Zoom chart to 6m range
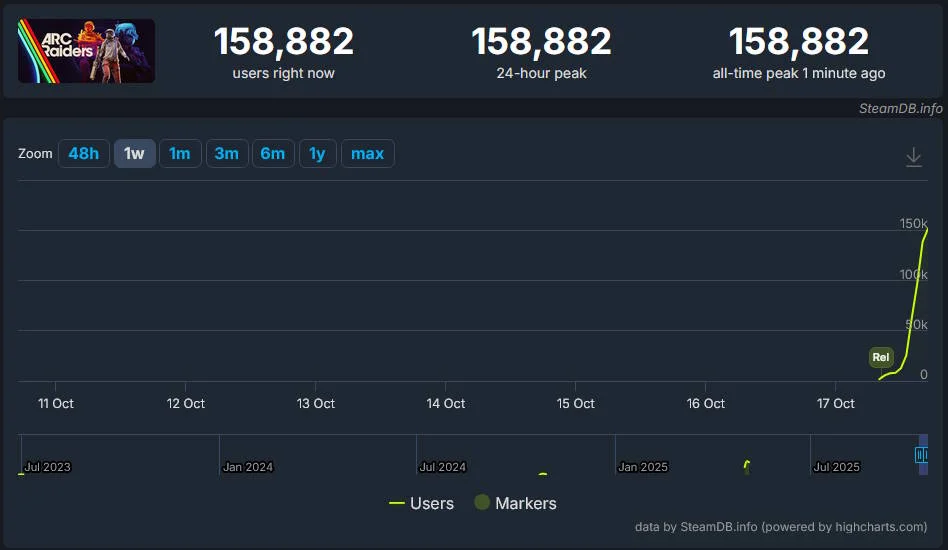 [272, 153]
